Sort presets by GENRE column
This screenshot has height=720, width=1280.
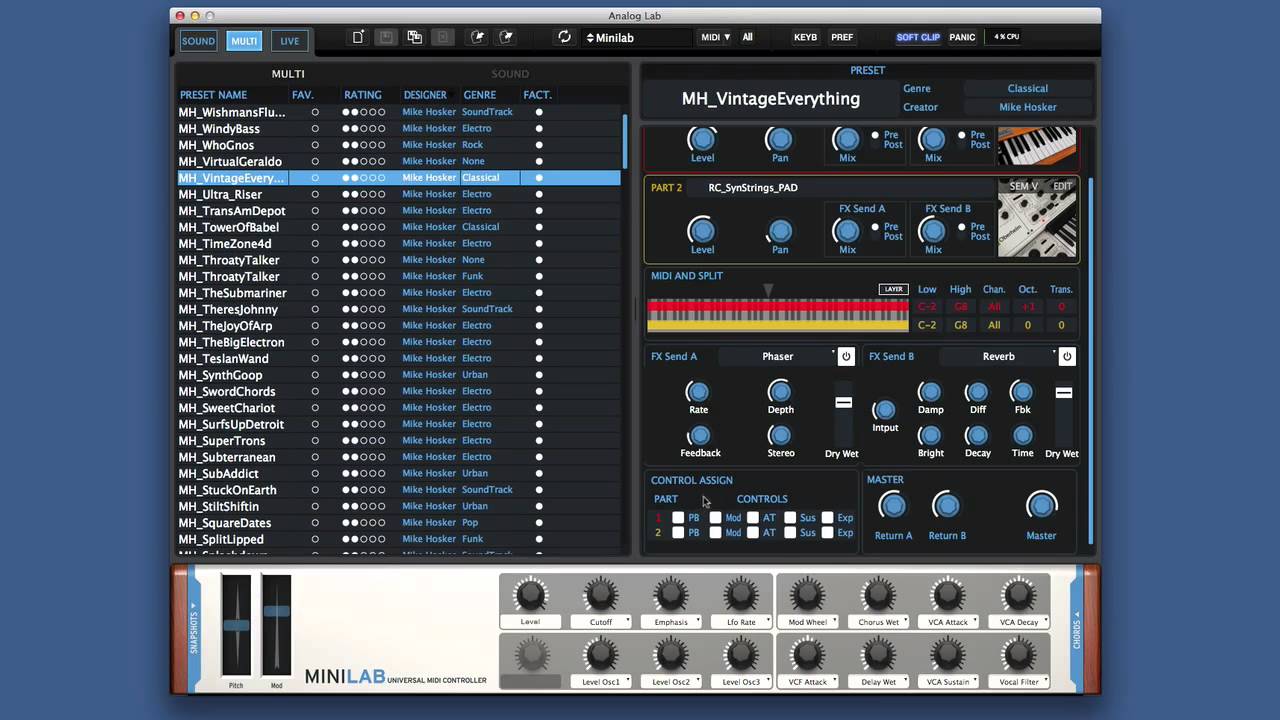(480, 95)
